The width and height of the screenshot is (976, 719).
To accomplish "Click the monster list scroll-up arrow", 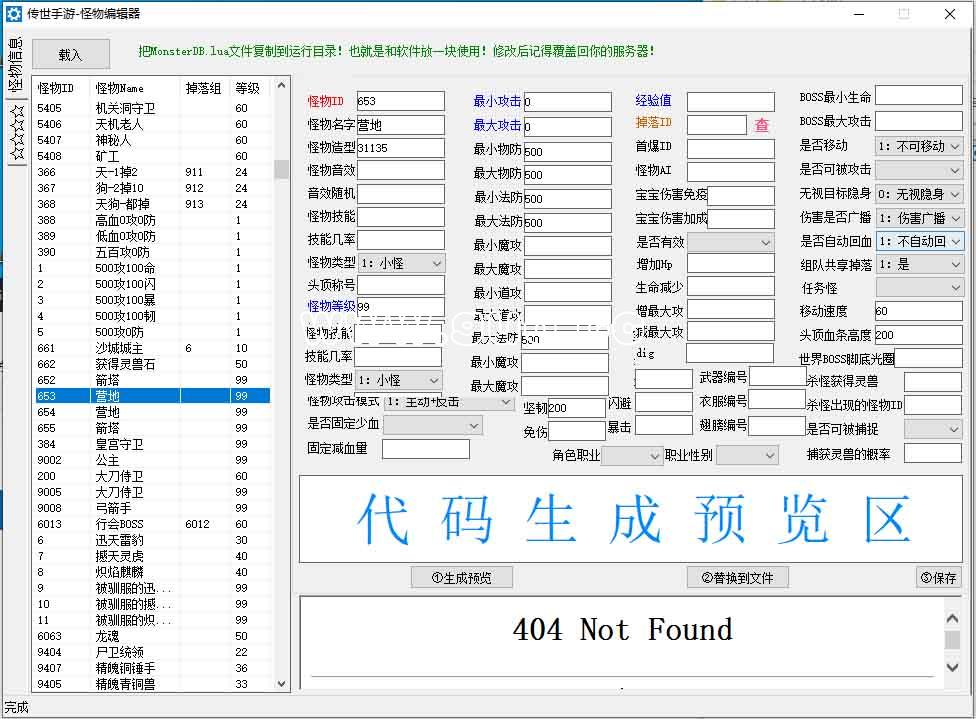I will 281,85.
